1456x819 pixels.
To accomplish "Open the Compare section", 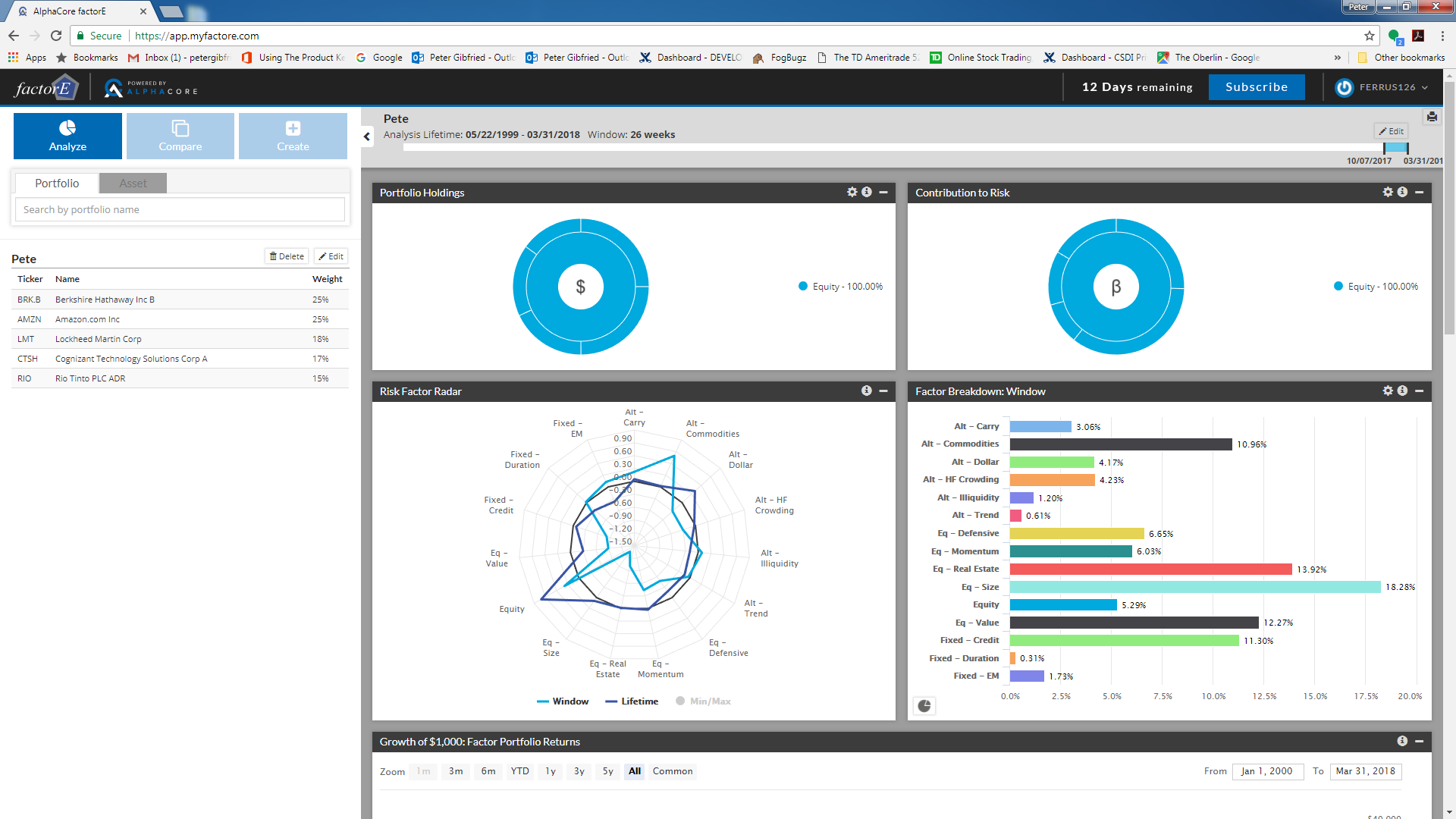I will [180, 136].
